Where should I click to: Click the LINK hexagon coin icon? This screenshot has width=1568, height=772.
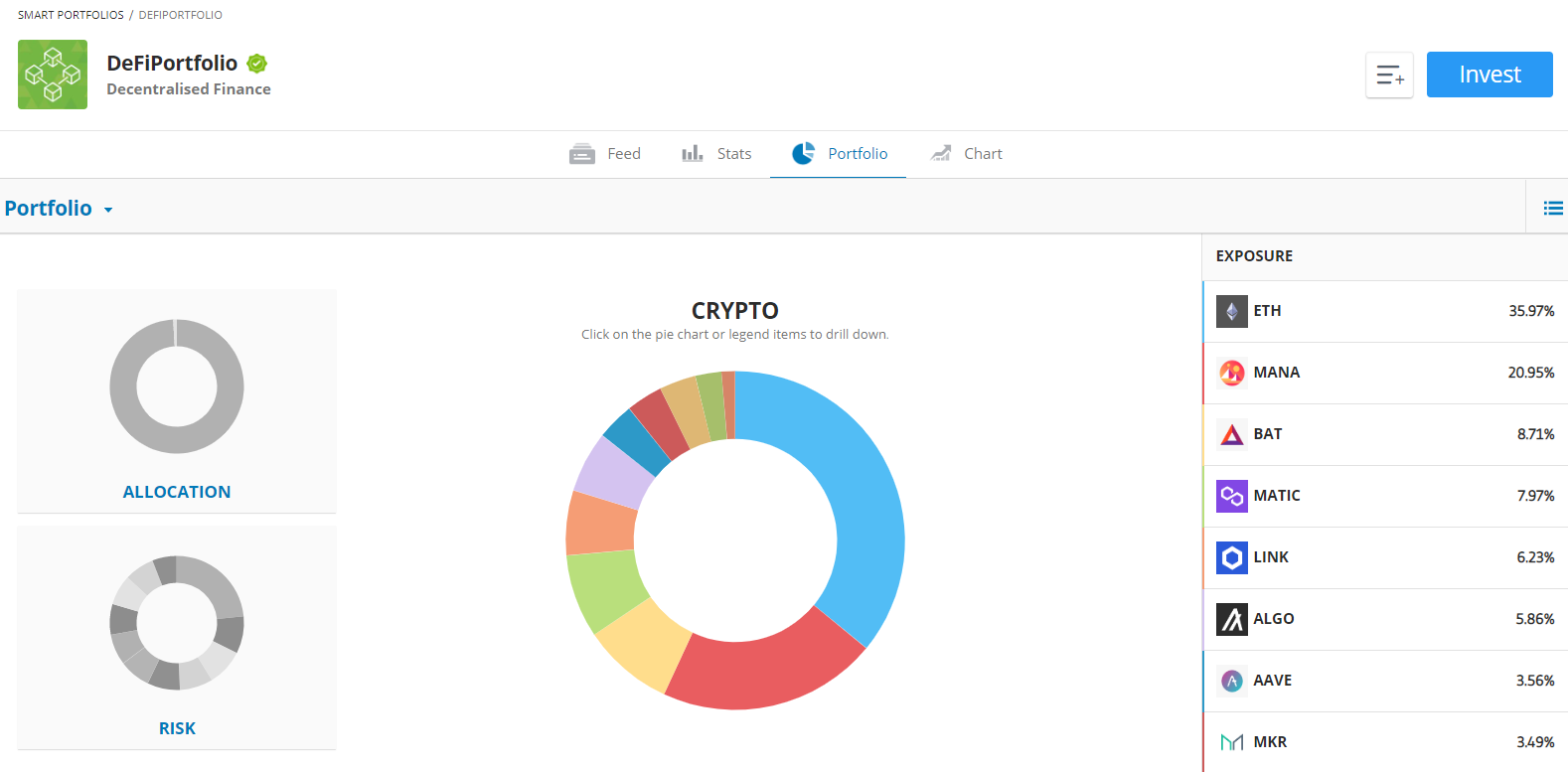(x=1232, y=557)
